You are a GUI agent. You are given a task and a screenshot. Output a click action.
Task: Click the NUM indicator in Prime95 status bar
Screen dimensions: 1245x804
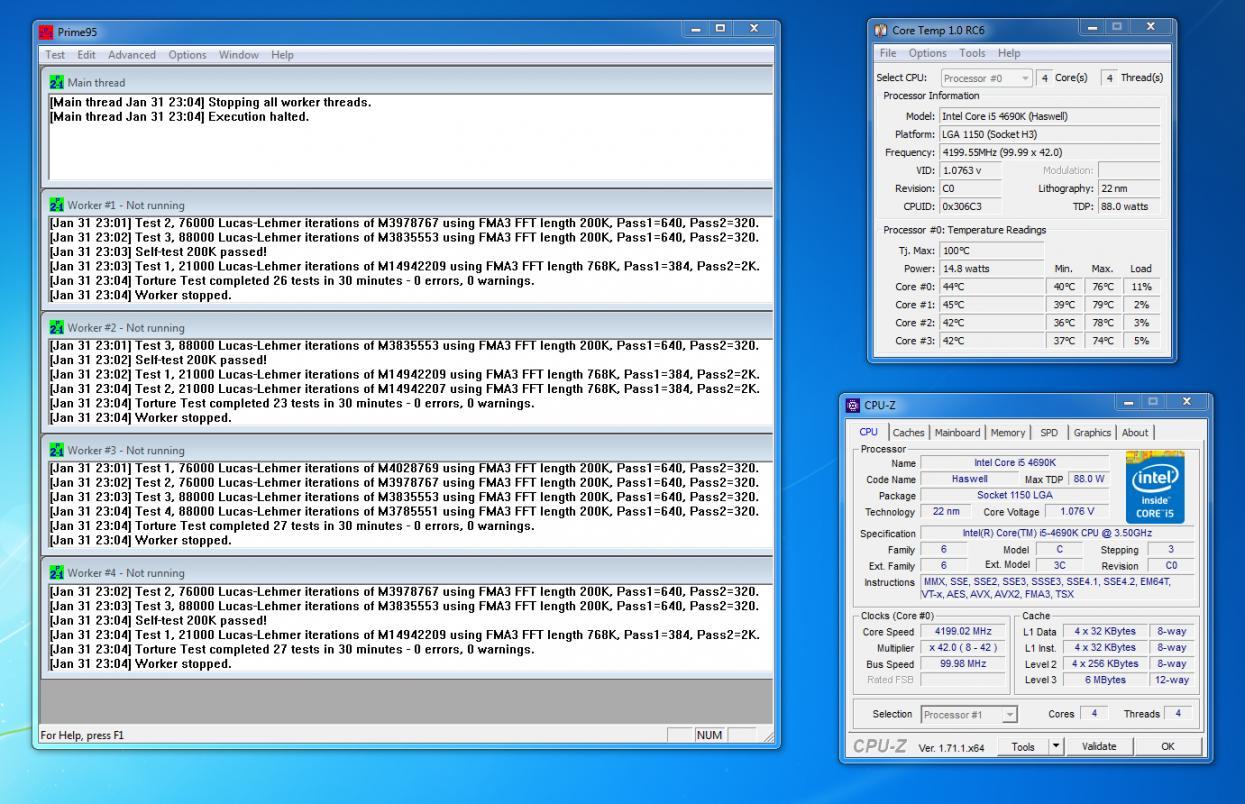tap(709, 735)
